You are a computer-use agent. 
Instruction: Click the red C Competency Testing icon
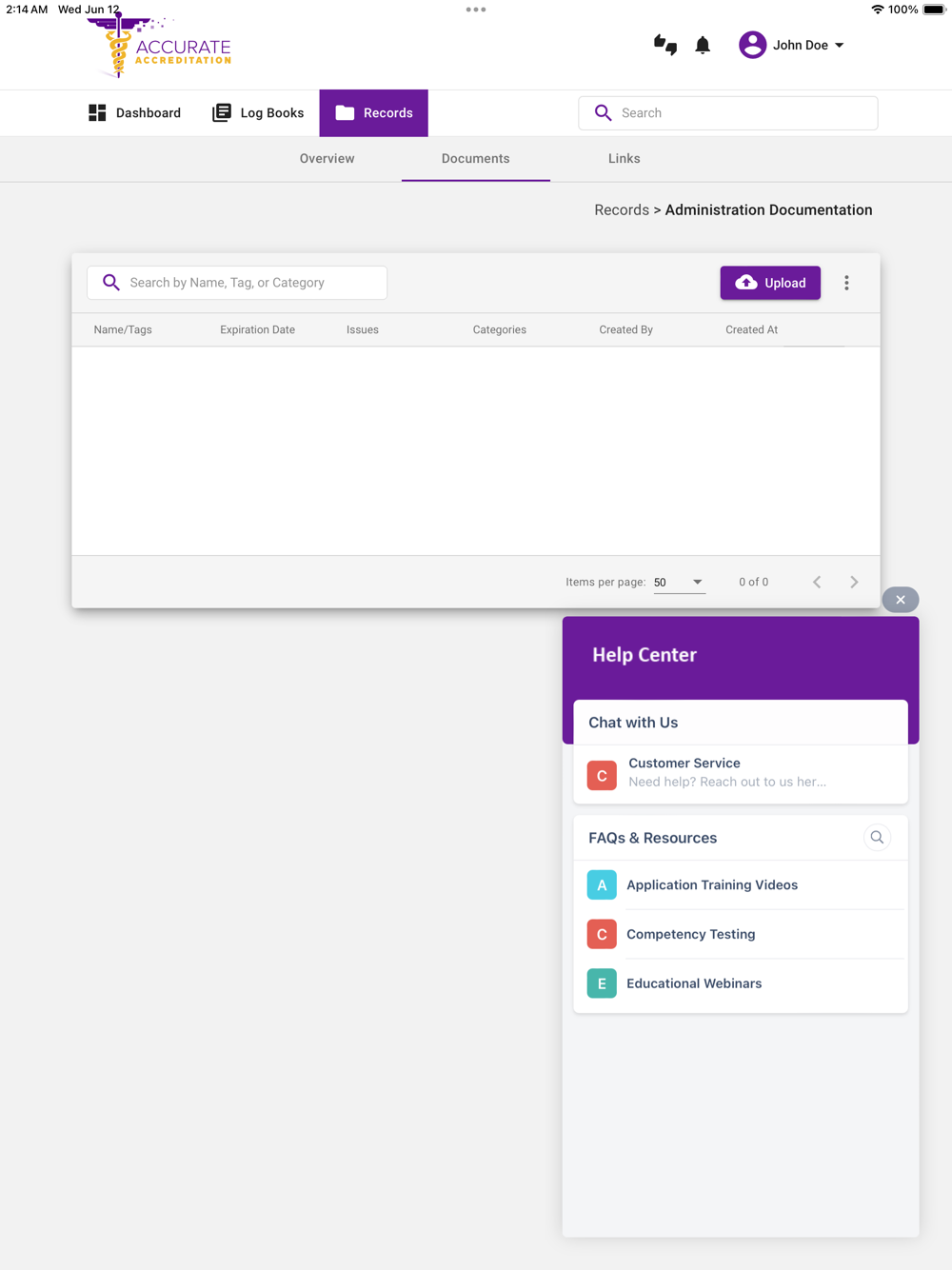(x=602, y=934)
